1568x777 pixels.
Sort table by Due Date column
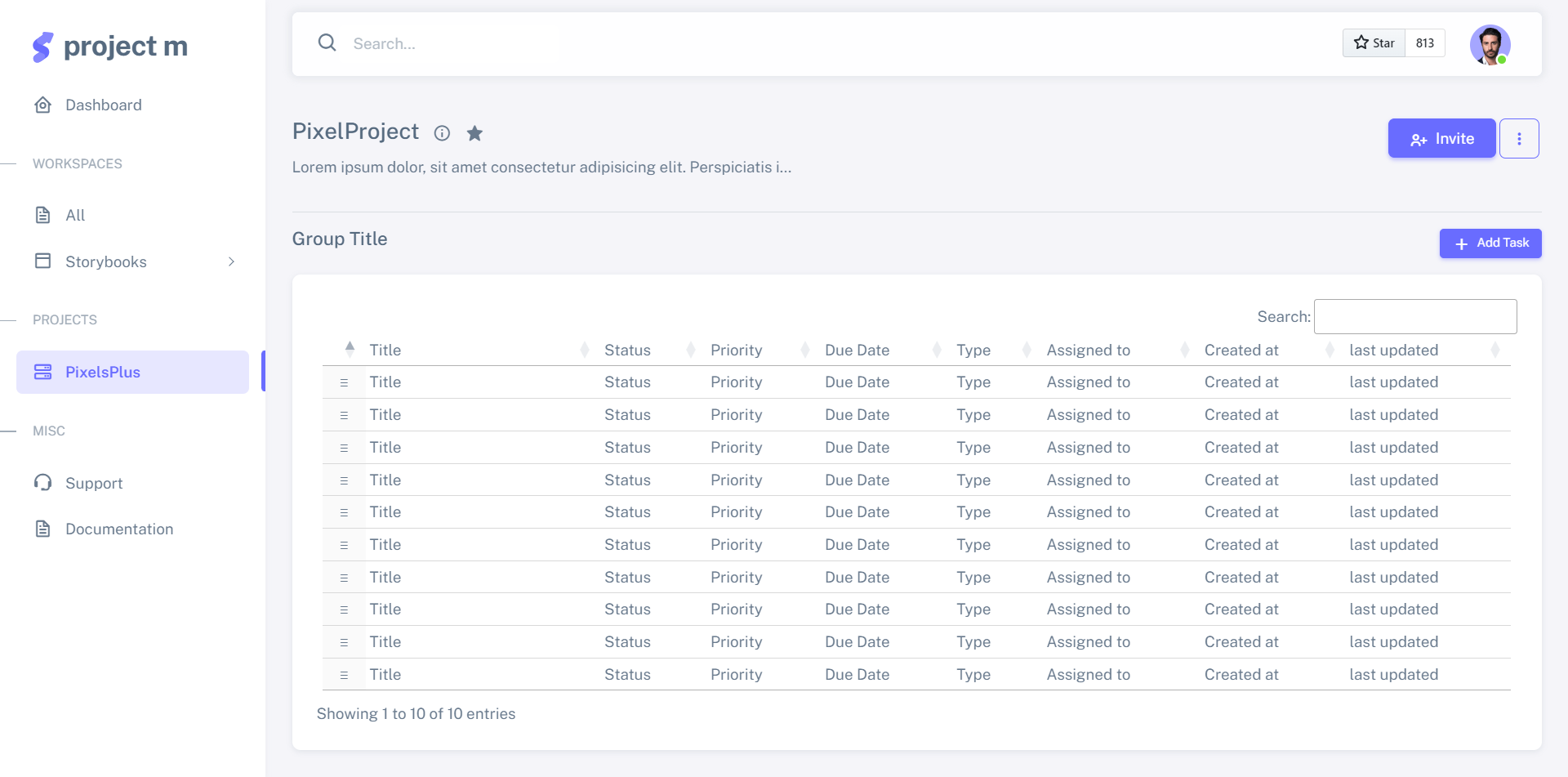point(857,351)
